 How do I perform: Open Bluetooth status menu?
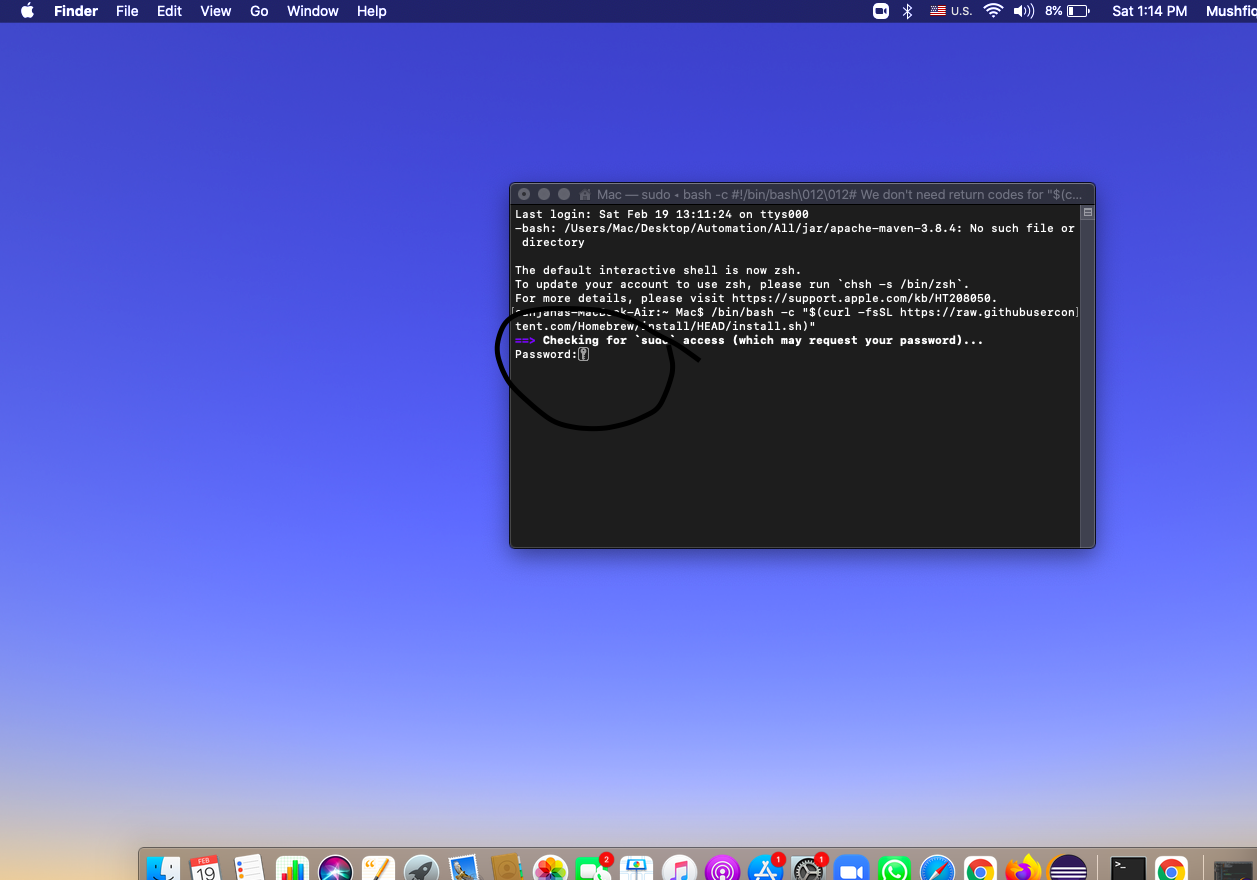[x=908, y=11]
